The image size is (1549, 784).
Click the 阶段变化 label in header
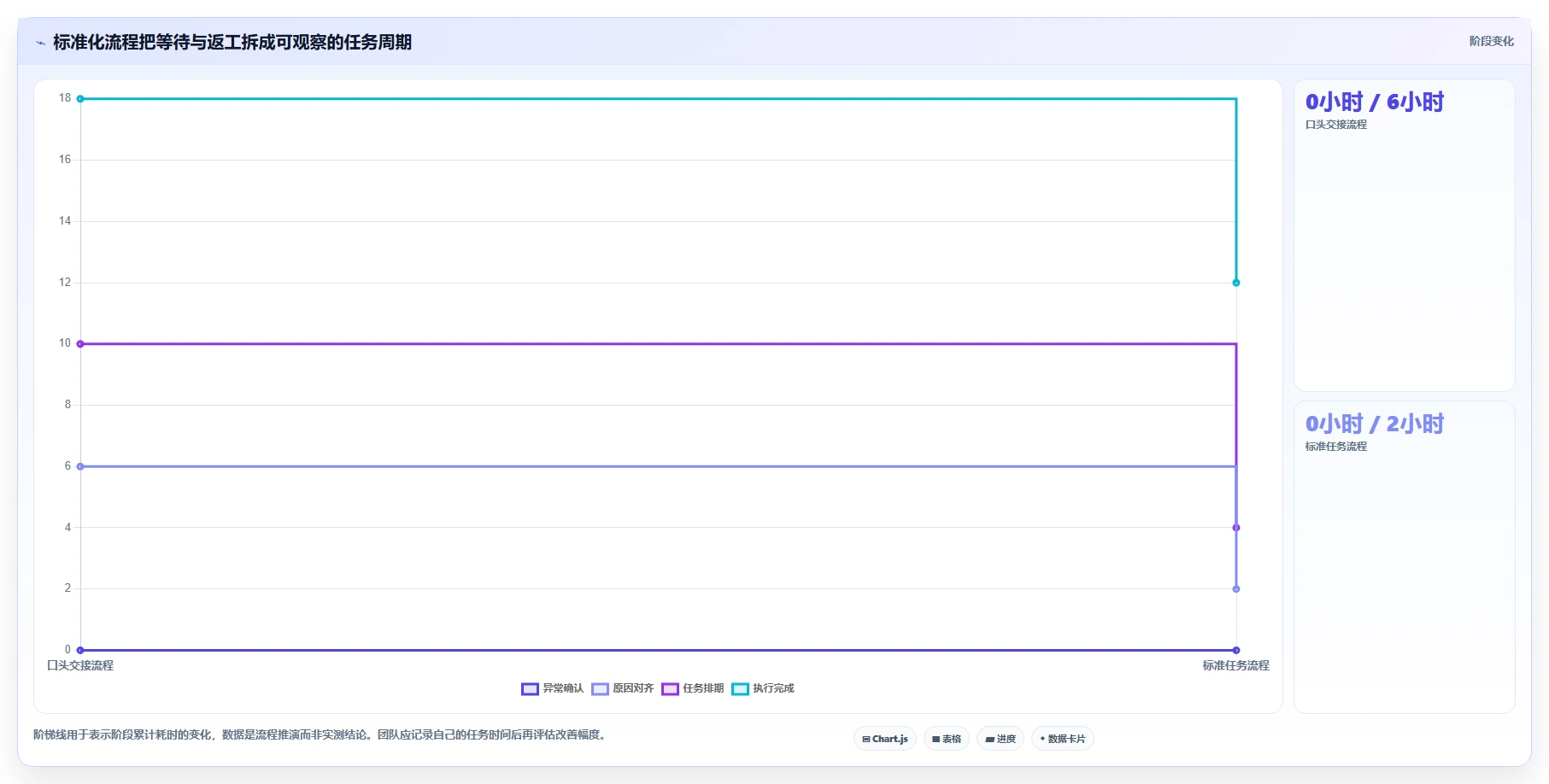point(1491,41)
